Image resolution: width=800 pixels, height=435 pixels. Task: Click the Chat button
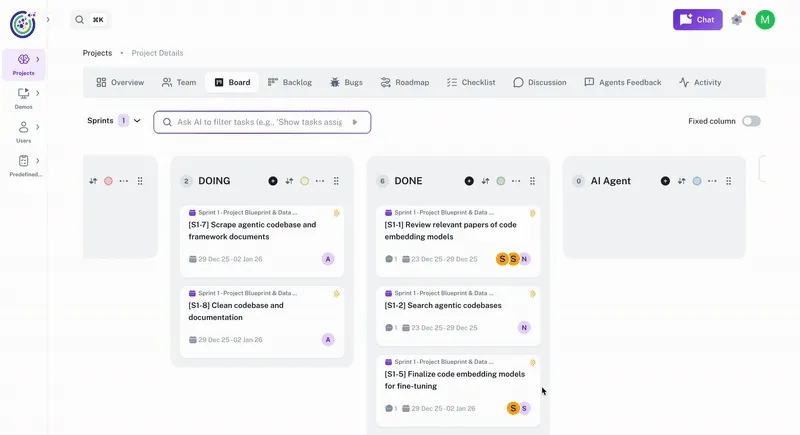point(697,19)
